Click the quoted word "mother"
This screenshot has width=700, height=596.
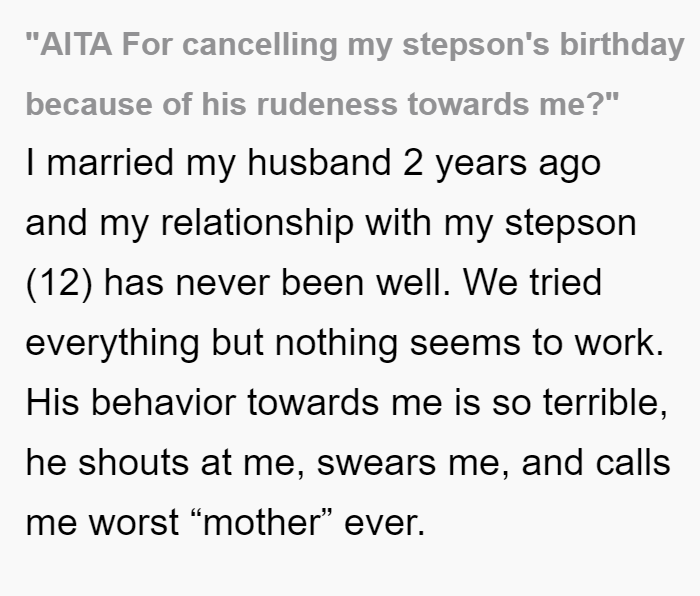pyautogui.click(x=261, y=522)
